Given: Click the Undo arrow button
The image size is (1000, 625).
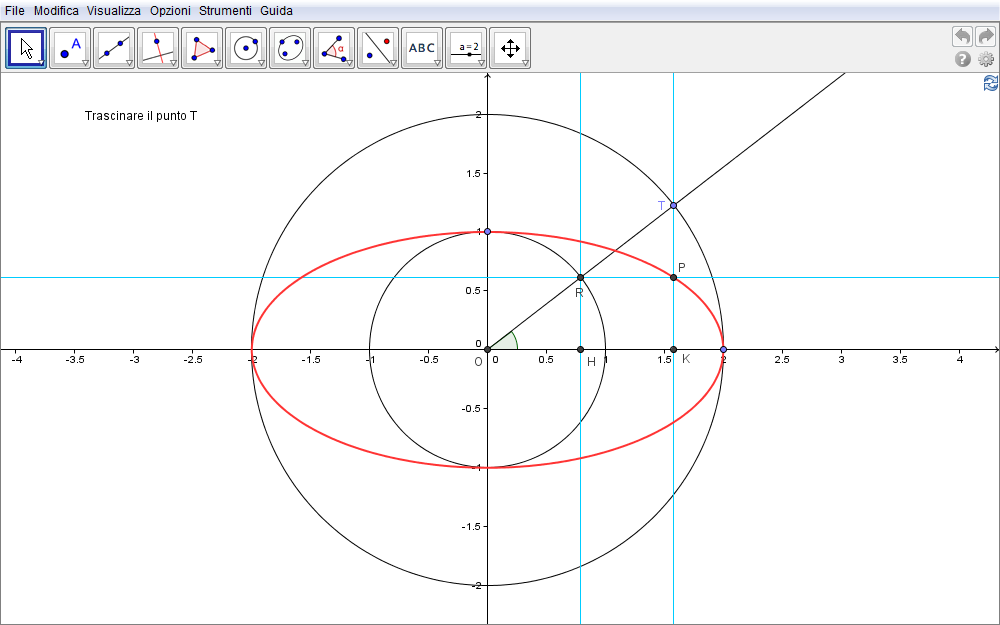Looking at the screenshot, I should 962,36.
